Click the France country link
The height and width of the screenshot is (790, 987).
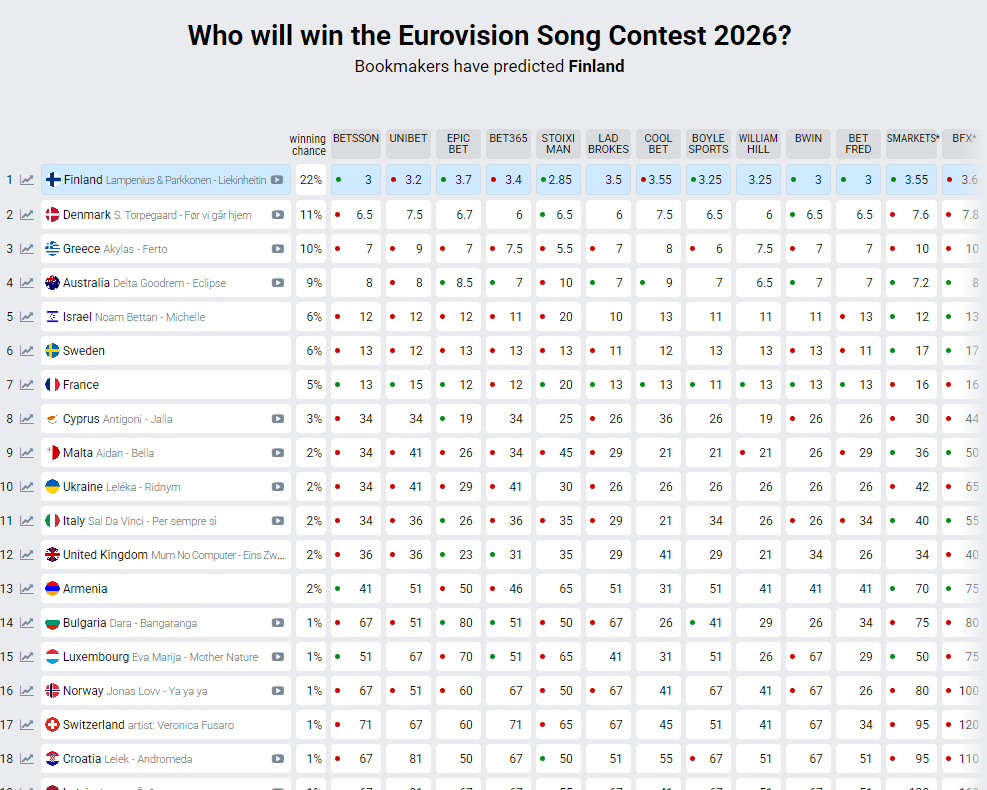(x=81, y=385)
